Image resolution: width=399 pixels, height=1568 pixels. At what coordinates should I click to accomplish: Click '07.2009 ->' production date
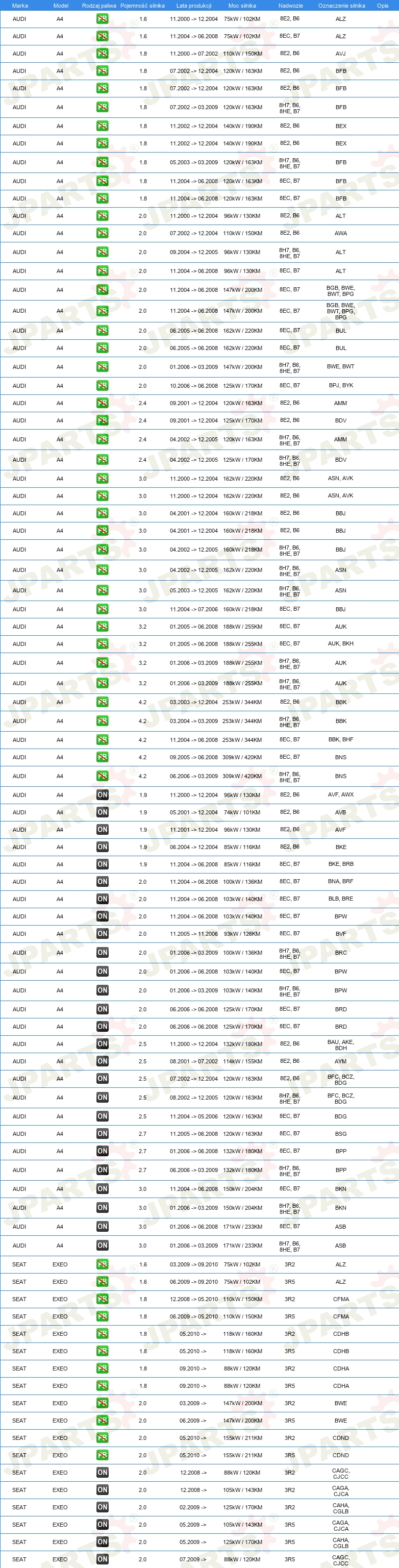(193, 1559)
